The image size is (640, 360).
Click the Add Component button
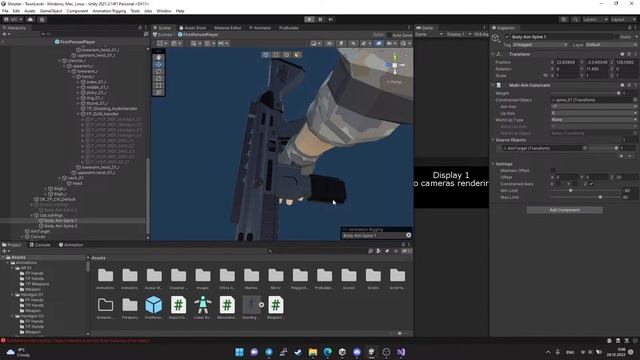[564, 210]
